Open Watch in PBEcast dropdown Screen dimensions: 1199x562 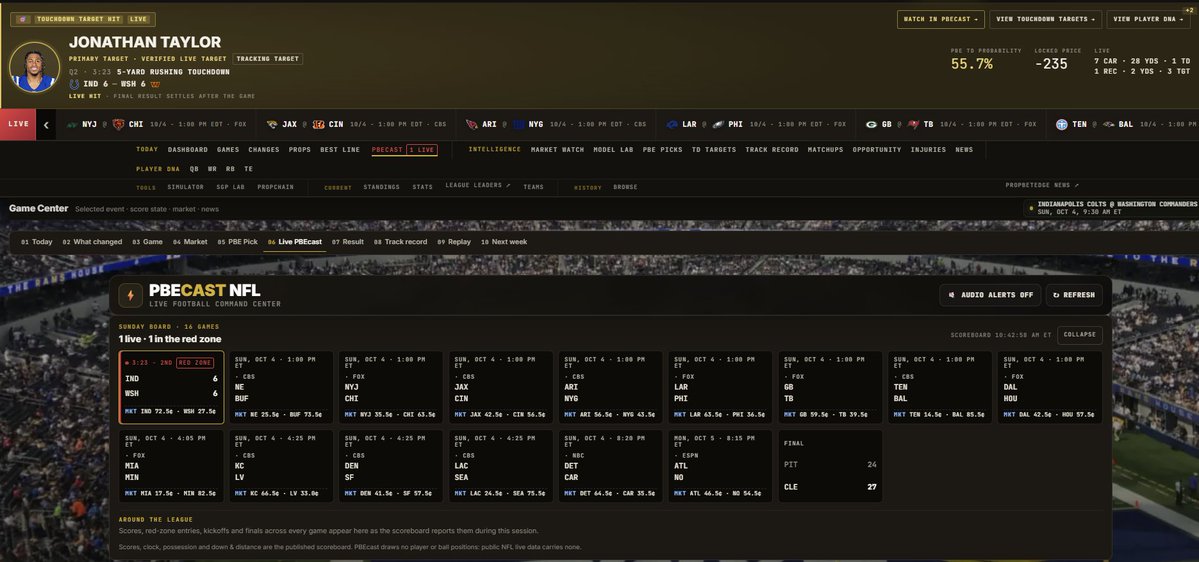point(941,19)
